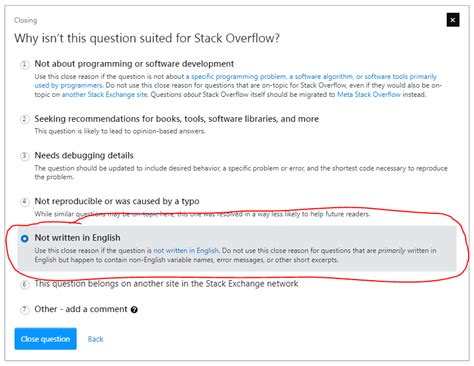Select belongs on another site radio
The image size is (474, 366).
click(24, 285)
